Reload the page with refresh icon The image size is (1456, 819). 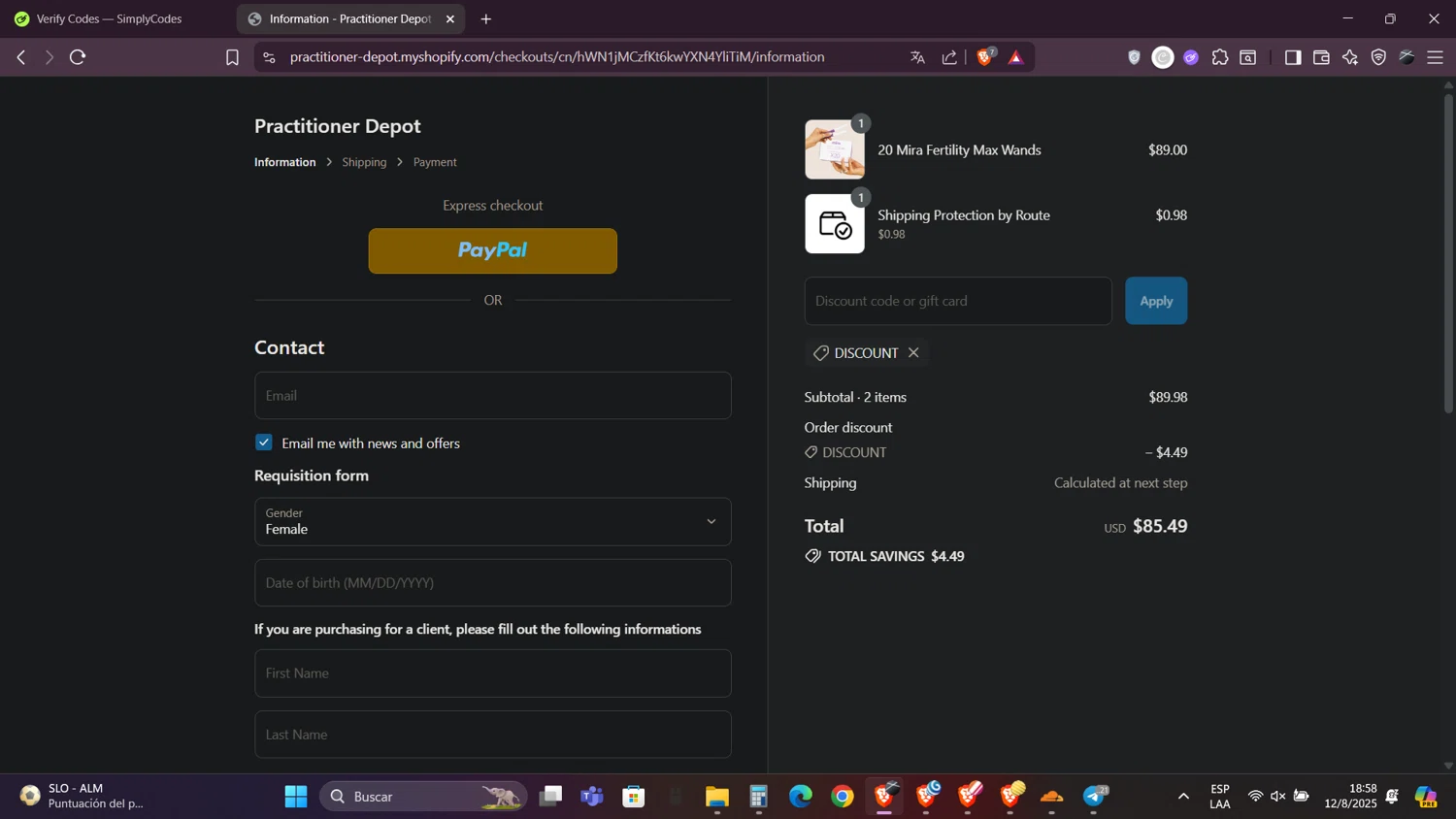(78, 57)
